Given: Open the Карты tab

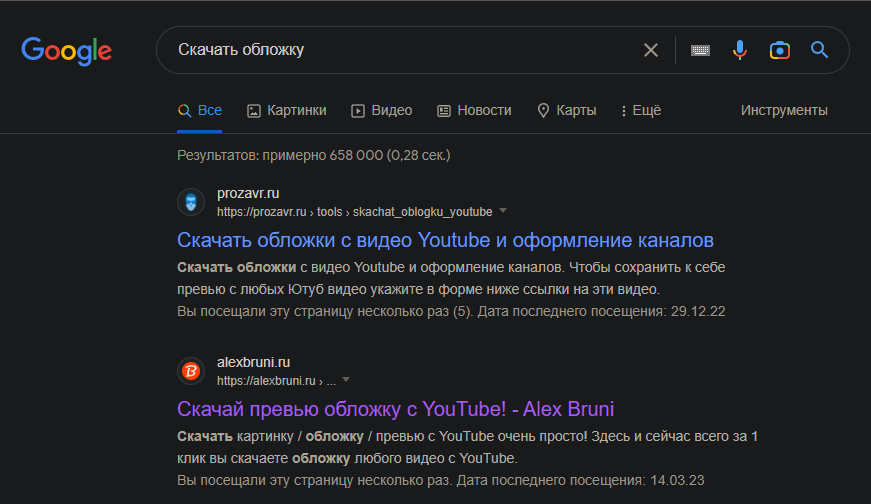Looking at the screenshot, I should pyautogui.click(x=567, y=111).
